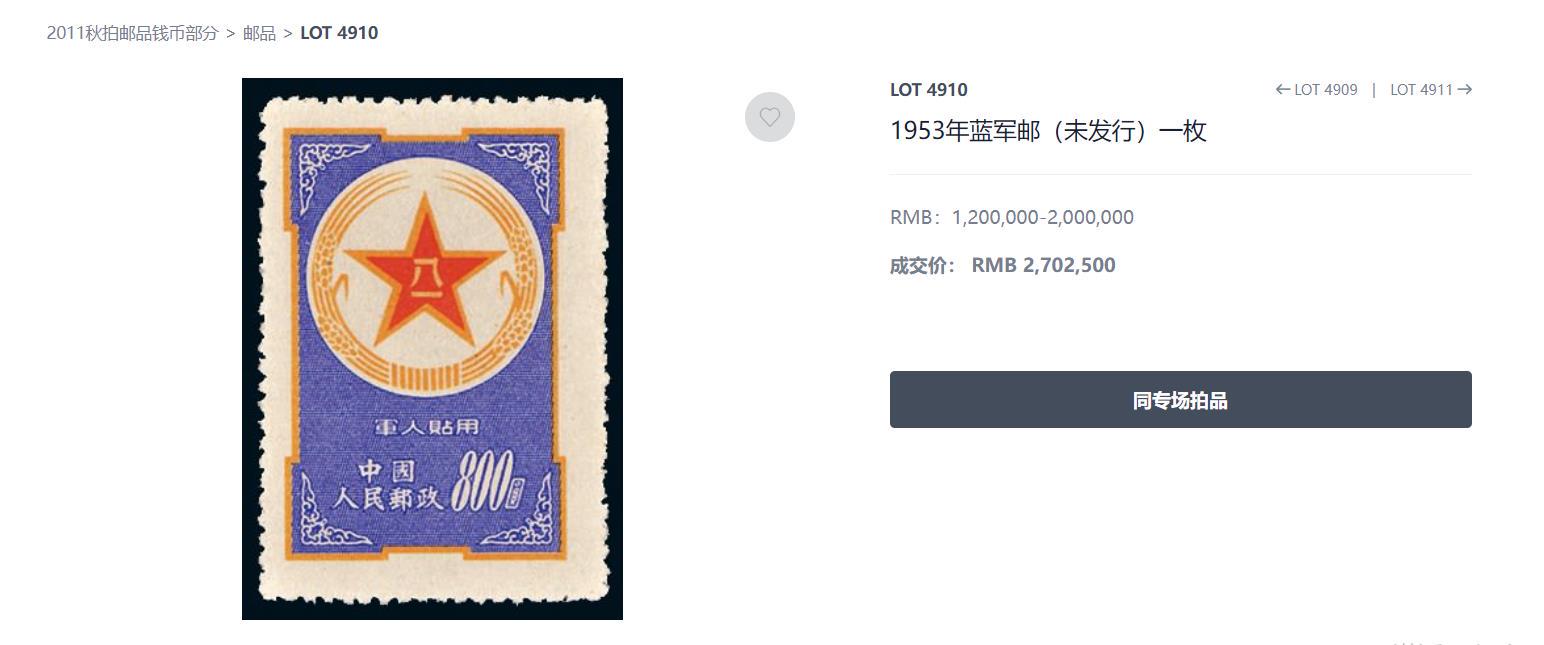Select estimate range 1,200,000-2,000,000

coord(1042,217)
